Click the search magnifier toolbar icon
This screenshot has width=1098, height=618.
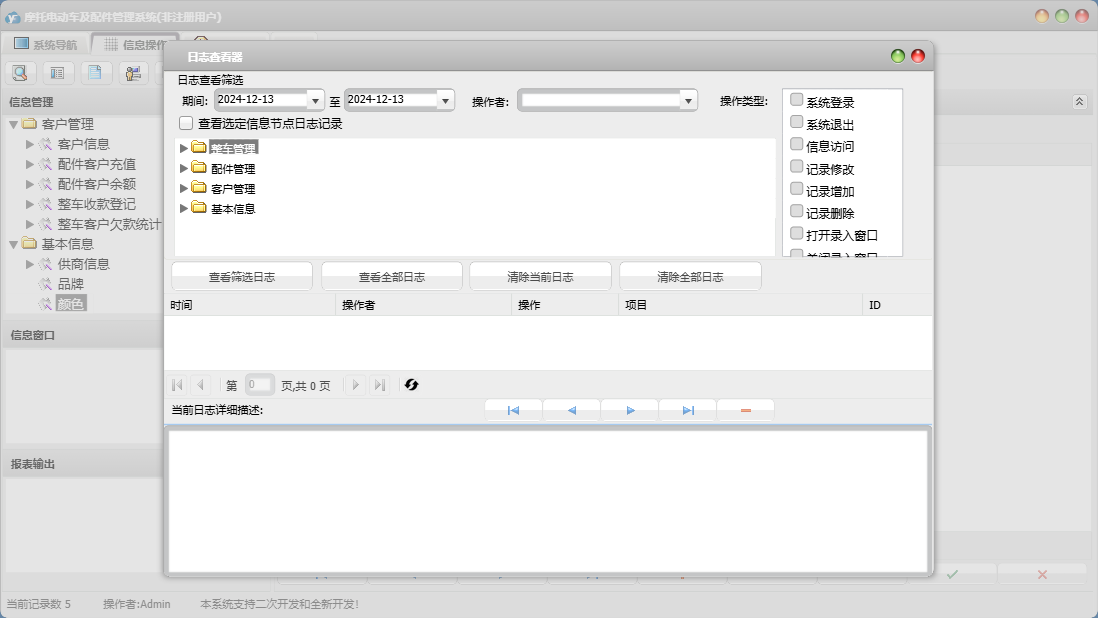pos(20,72)
